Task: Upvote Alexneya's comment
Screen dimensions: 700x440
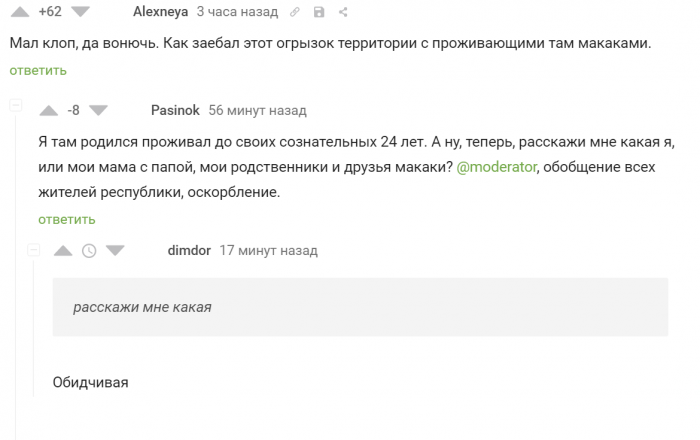Action: pyautogui.click(x=20, y=12)
